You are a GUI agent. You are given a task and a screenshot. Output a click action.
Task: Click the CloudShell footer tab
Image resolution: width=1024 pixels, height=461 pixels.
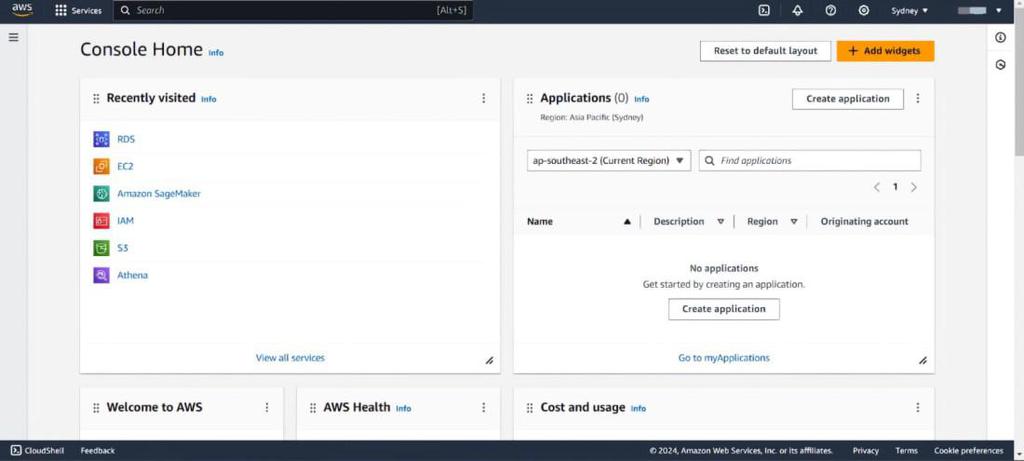38,451
